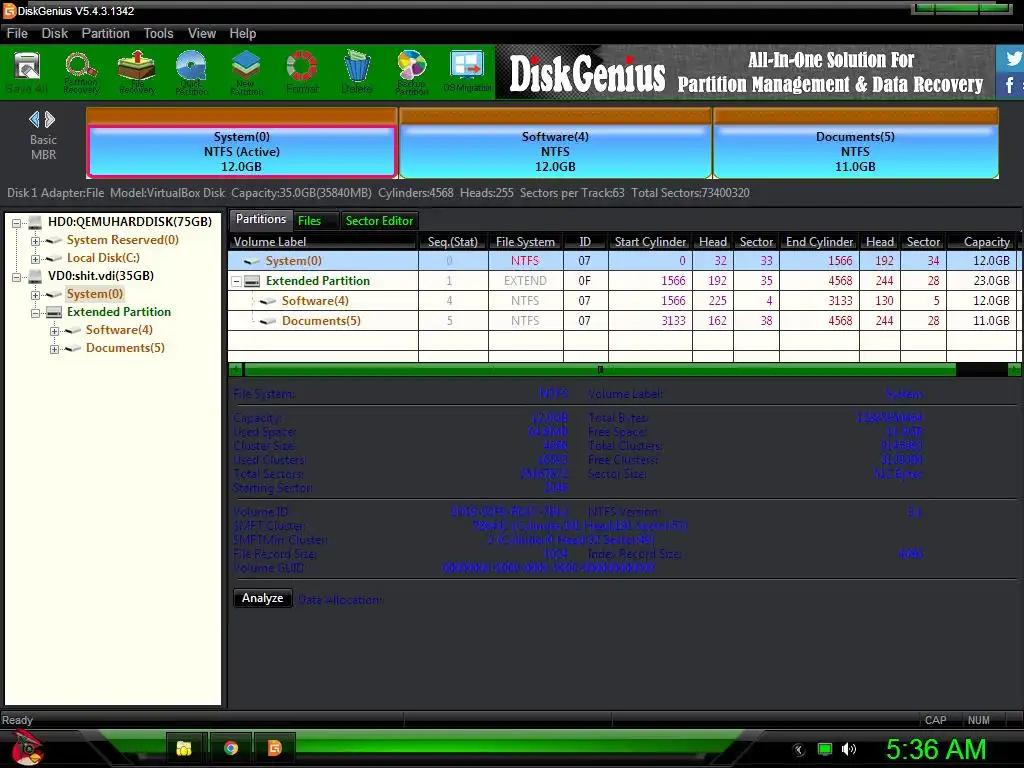
Task: Click the horizontal table scrollbar thumb
Action: pos(600,370)
